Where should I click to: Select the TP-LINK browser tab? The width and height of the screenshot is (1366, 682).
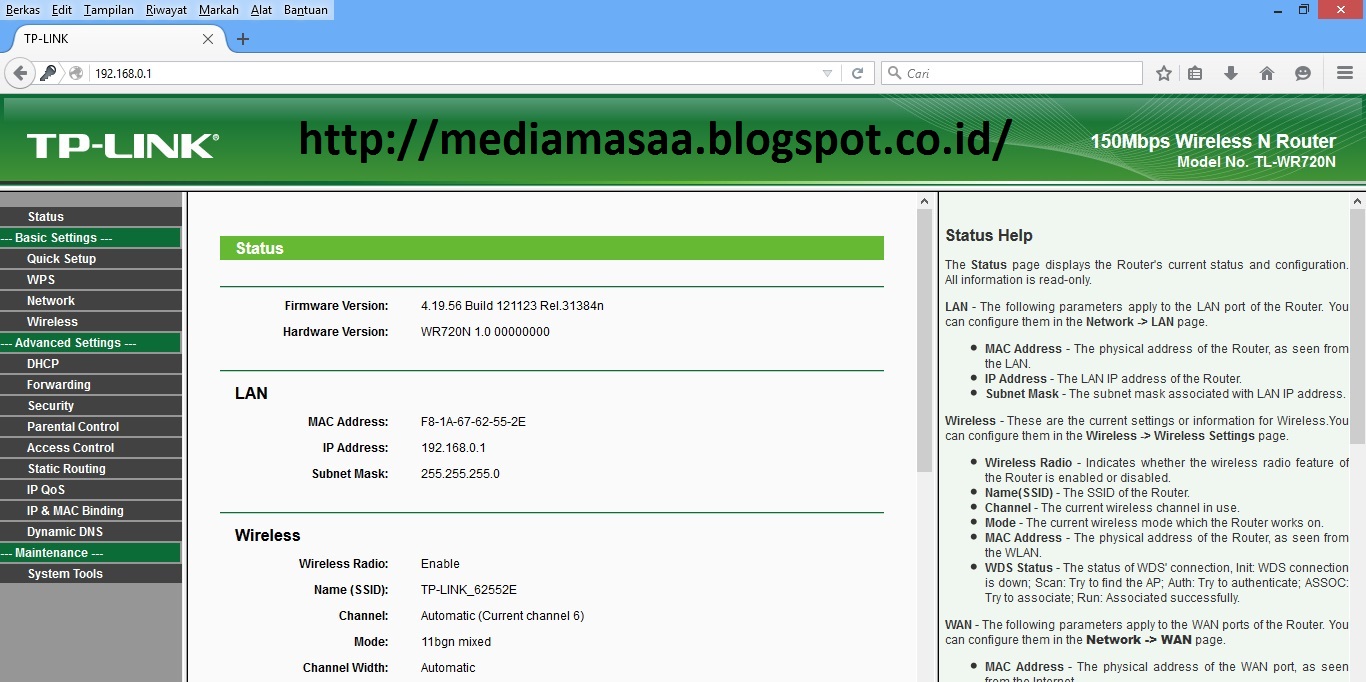click(113, 39)
